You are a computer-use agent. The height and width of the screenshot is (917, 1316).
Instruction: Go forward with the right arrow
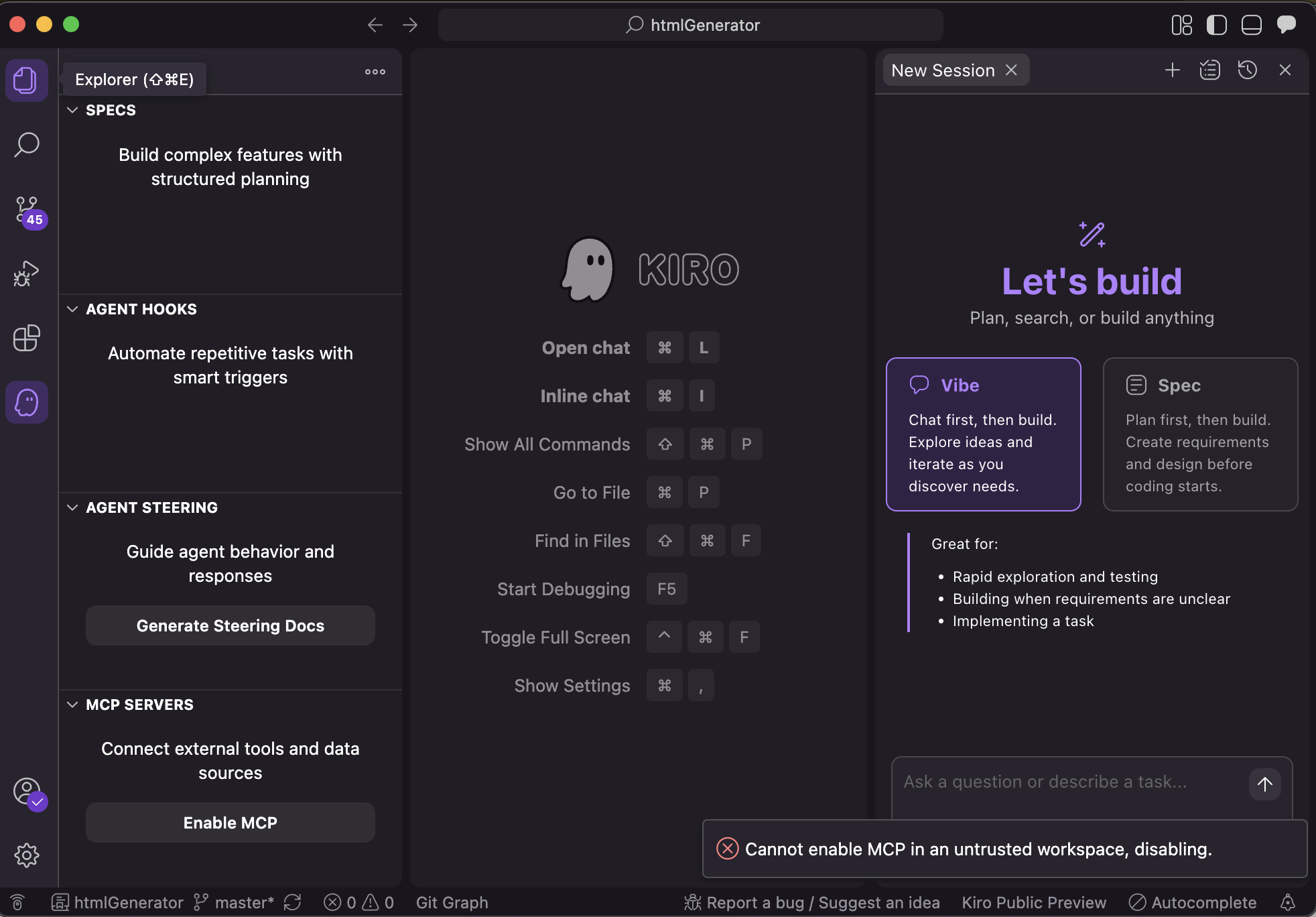point(410,25)
